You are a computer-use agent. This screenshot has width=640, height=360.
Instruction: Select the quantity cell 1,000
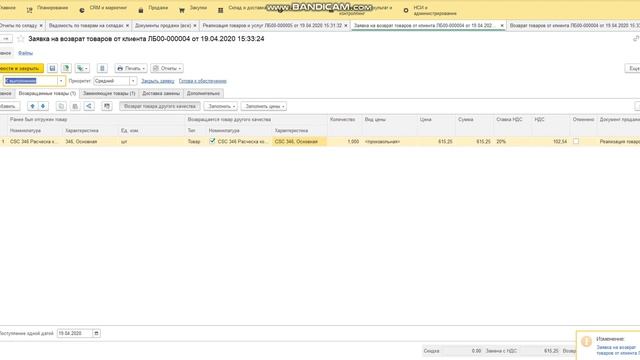344,141
